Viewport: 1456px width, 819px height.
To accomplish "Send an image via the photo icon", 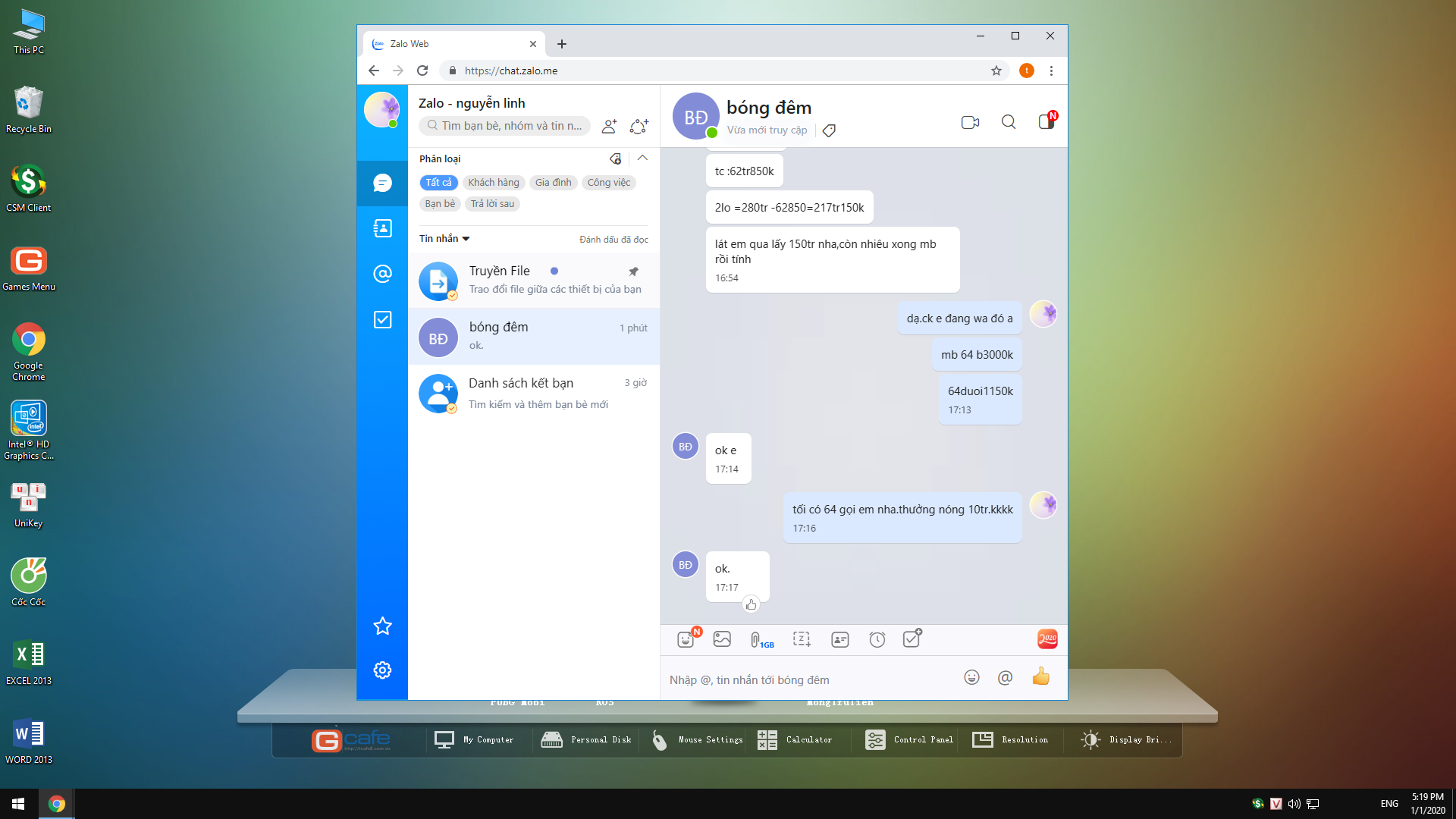I will (x=722, y=639).
